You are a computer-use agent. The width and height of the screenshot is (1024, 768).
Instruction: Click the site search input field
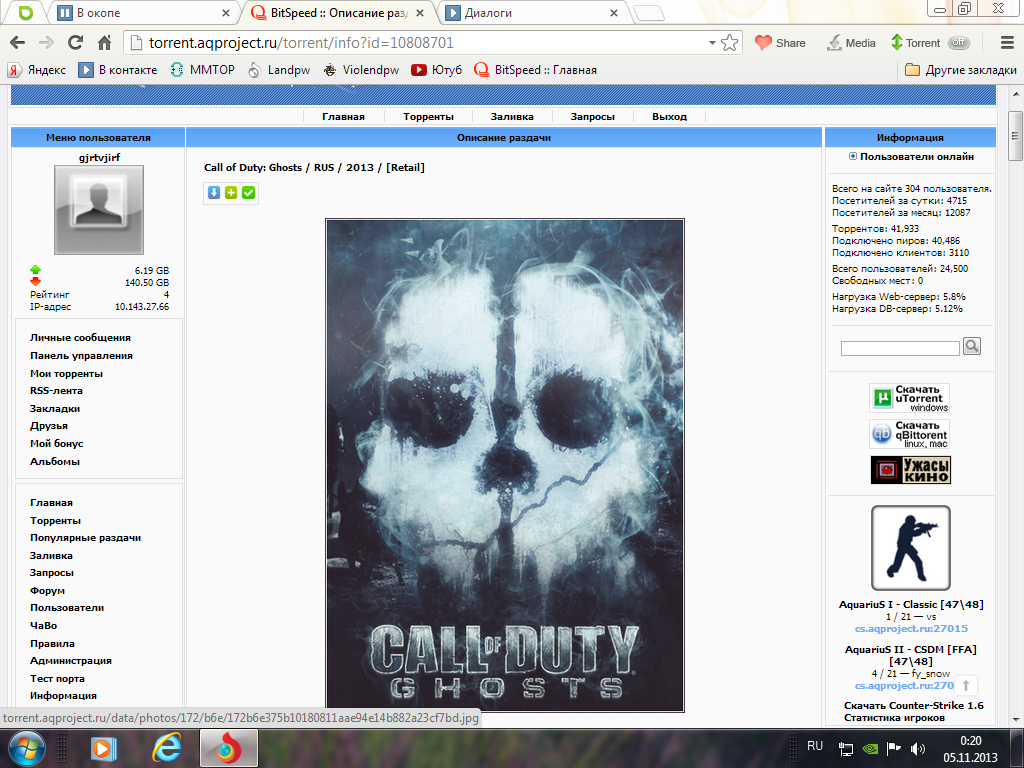pyautogui.click(x=900, y=348)
